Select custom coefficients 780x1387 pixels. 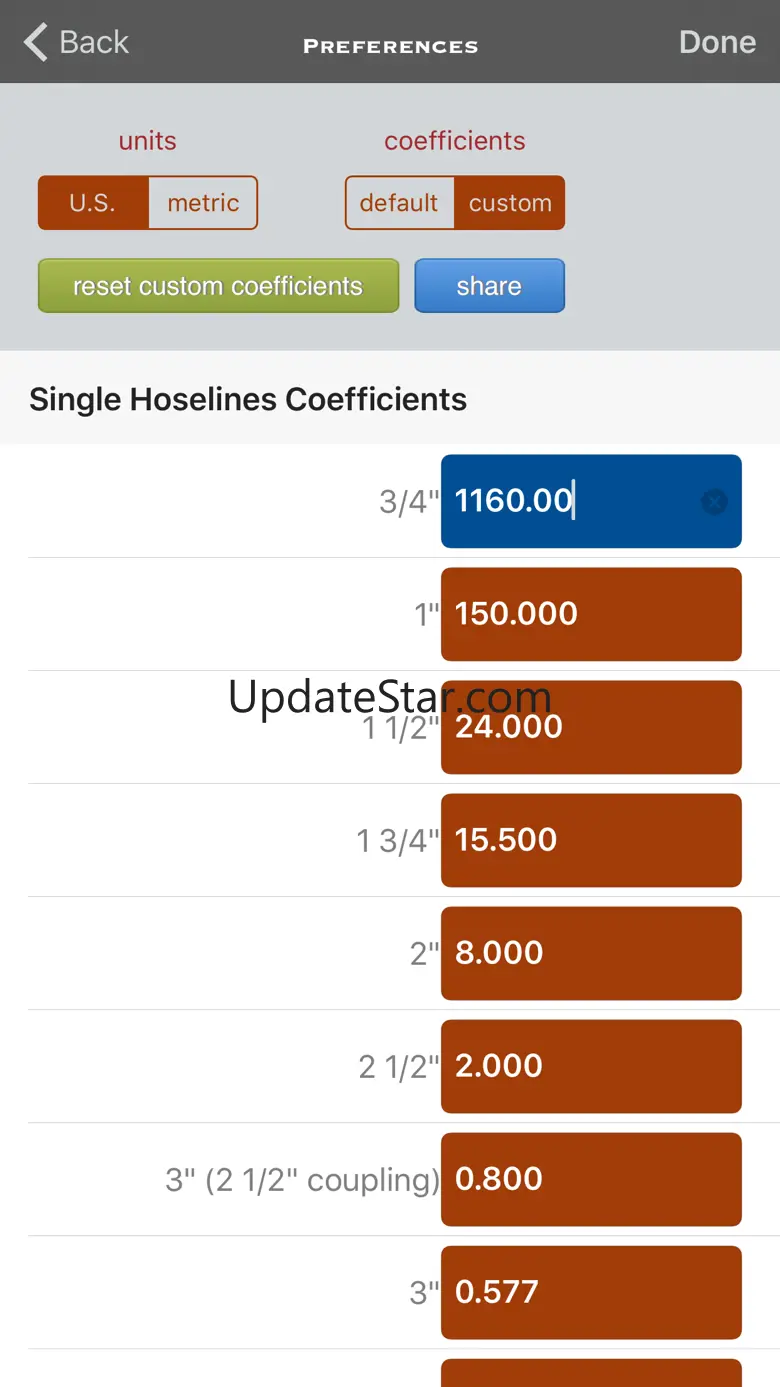pos(510,203)
